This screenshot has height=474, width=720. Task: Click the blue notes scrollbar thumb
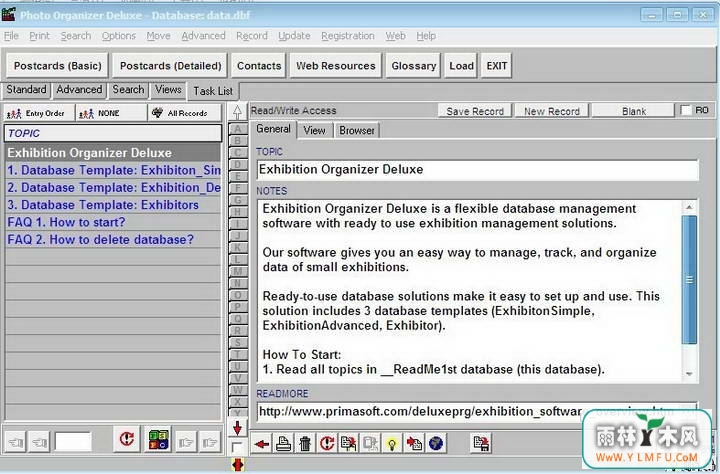pyautogui.click(x=689, y=279)
